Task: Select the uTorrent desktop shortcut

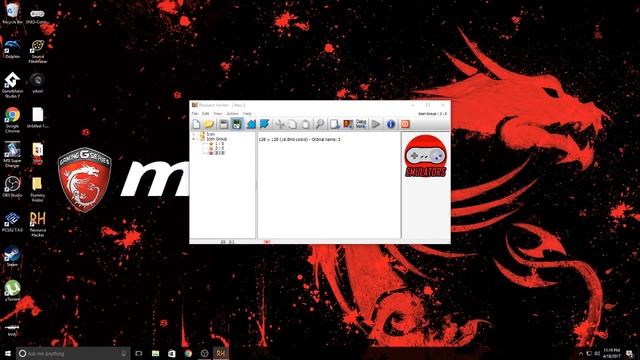Action: pyautogui.click(x=12, y=291)
